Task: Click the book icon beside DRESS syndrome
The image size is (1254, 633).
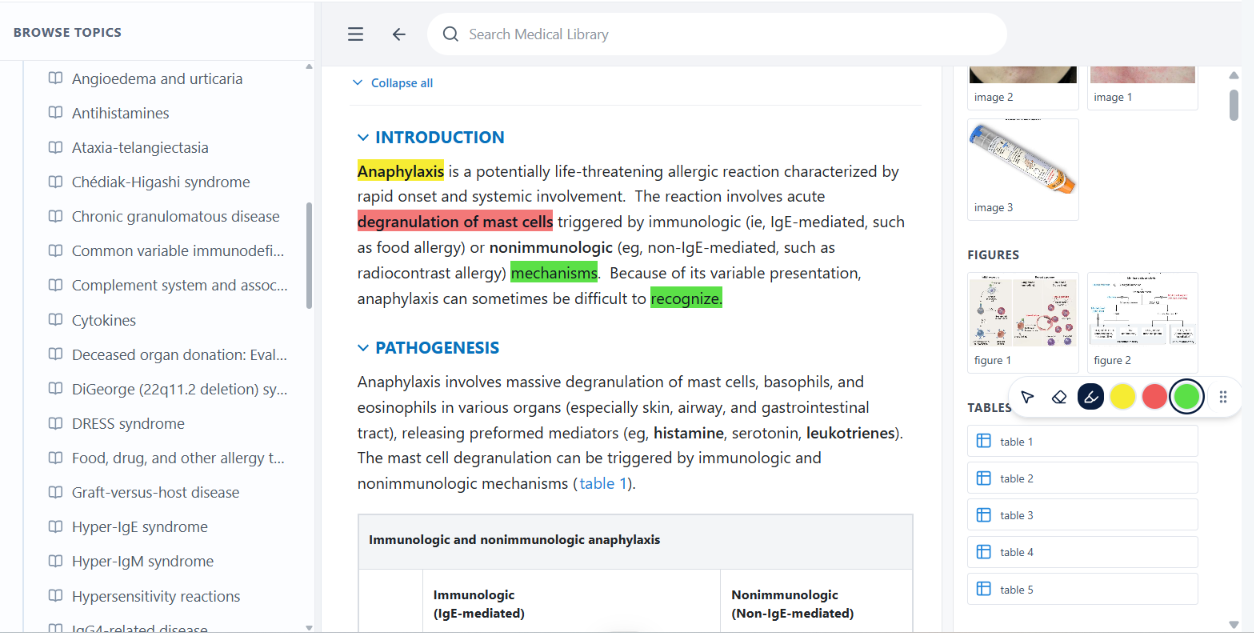Action: pyautogui.click(x=56, y=423)
